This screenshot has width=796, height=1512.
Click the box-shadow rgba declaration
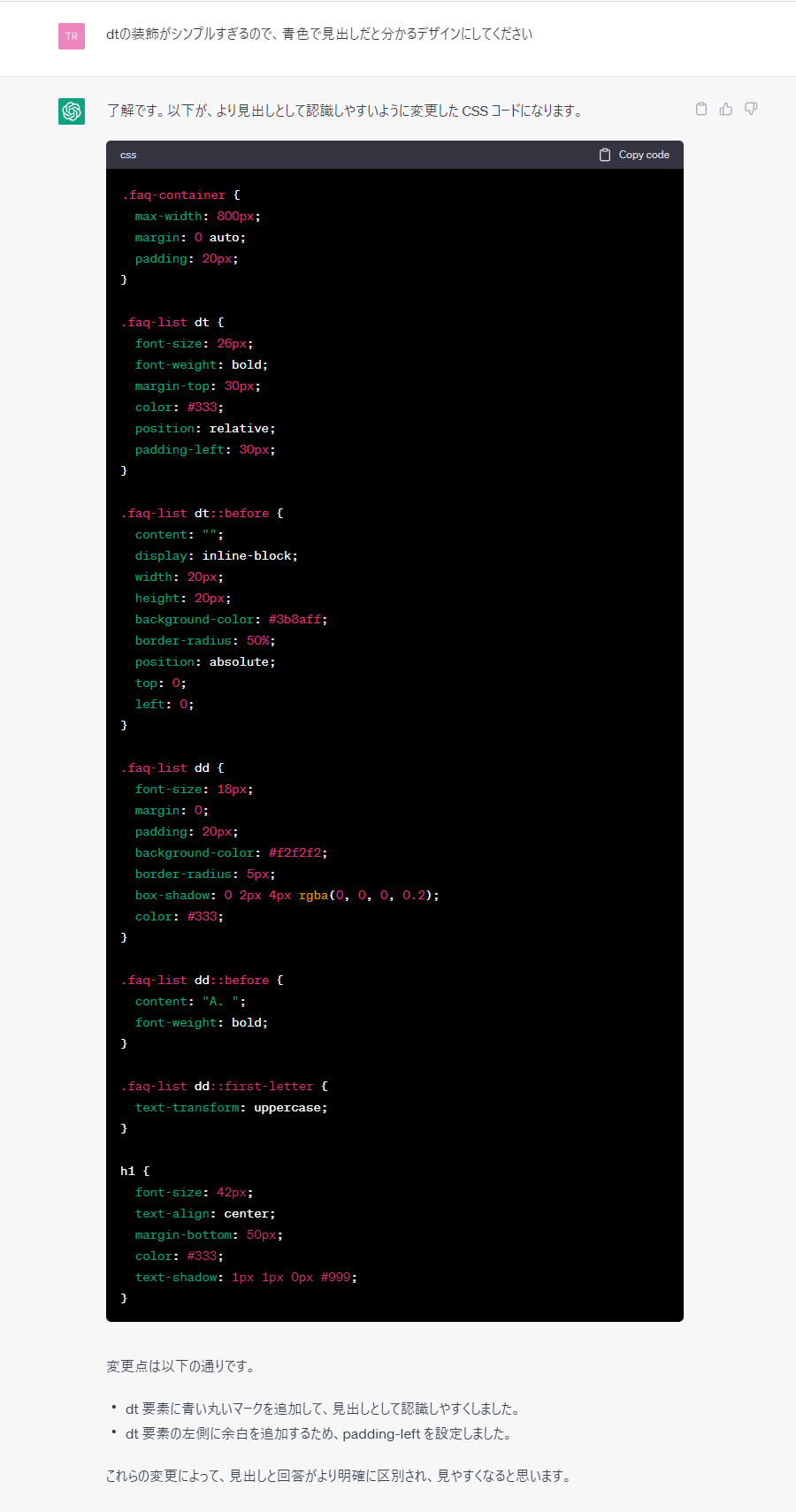tap(287, 895)
